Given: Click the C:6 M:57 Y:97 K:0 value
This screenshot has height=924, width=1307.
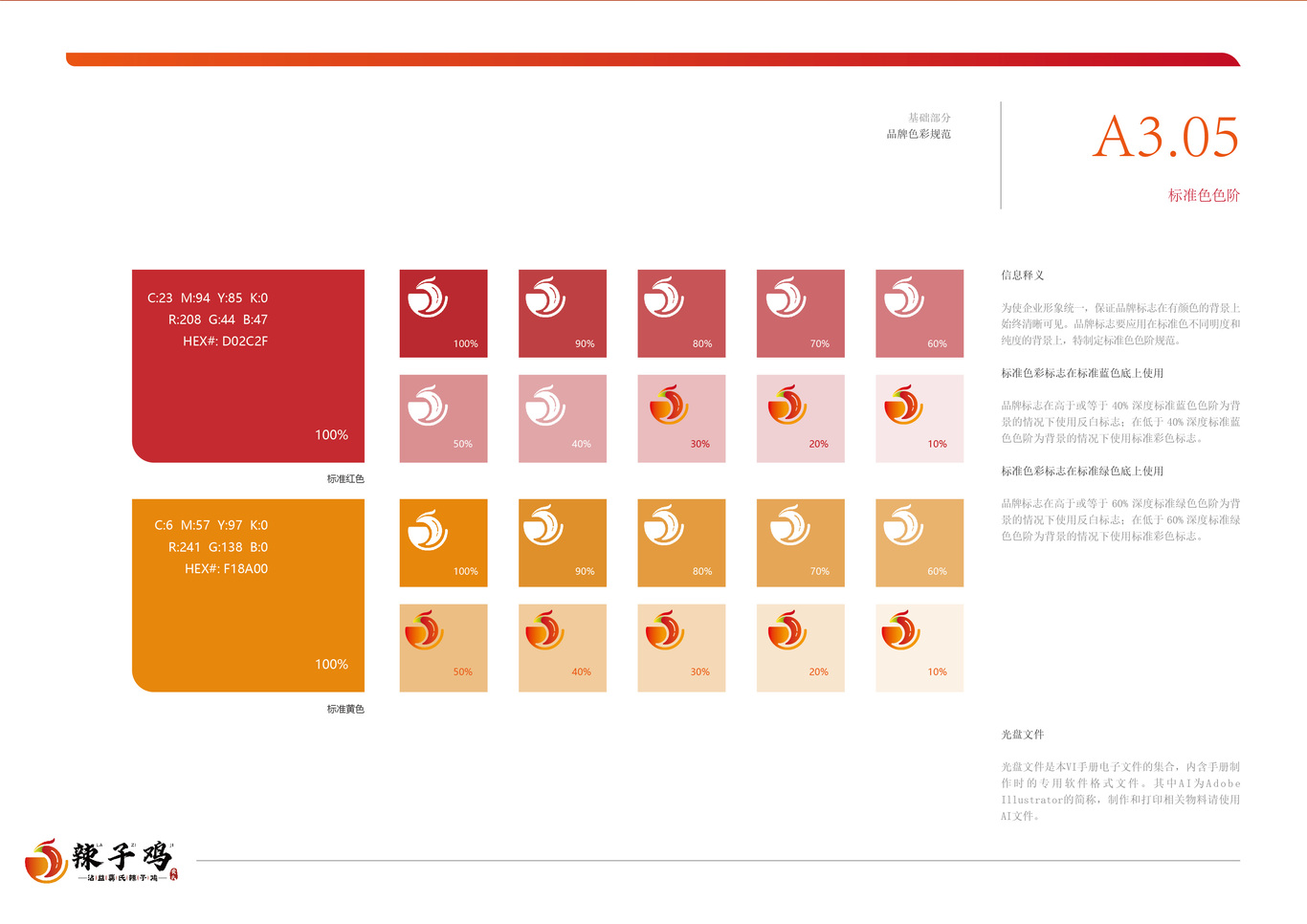Looking at the screenshot, I should pyautogui.click(x=211, y=525).
